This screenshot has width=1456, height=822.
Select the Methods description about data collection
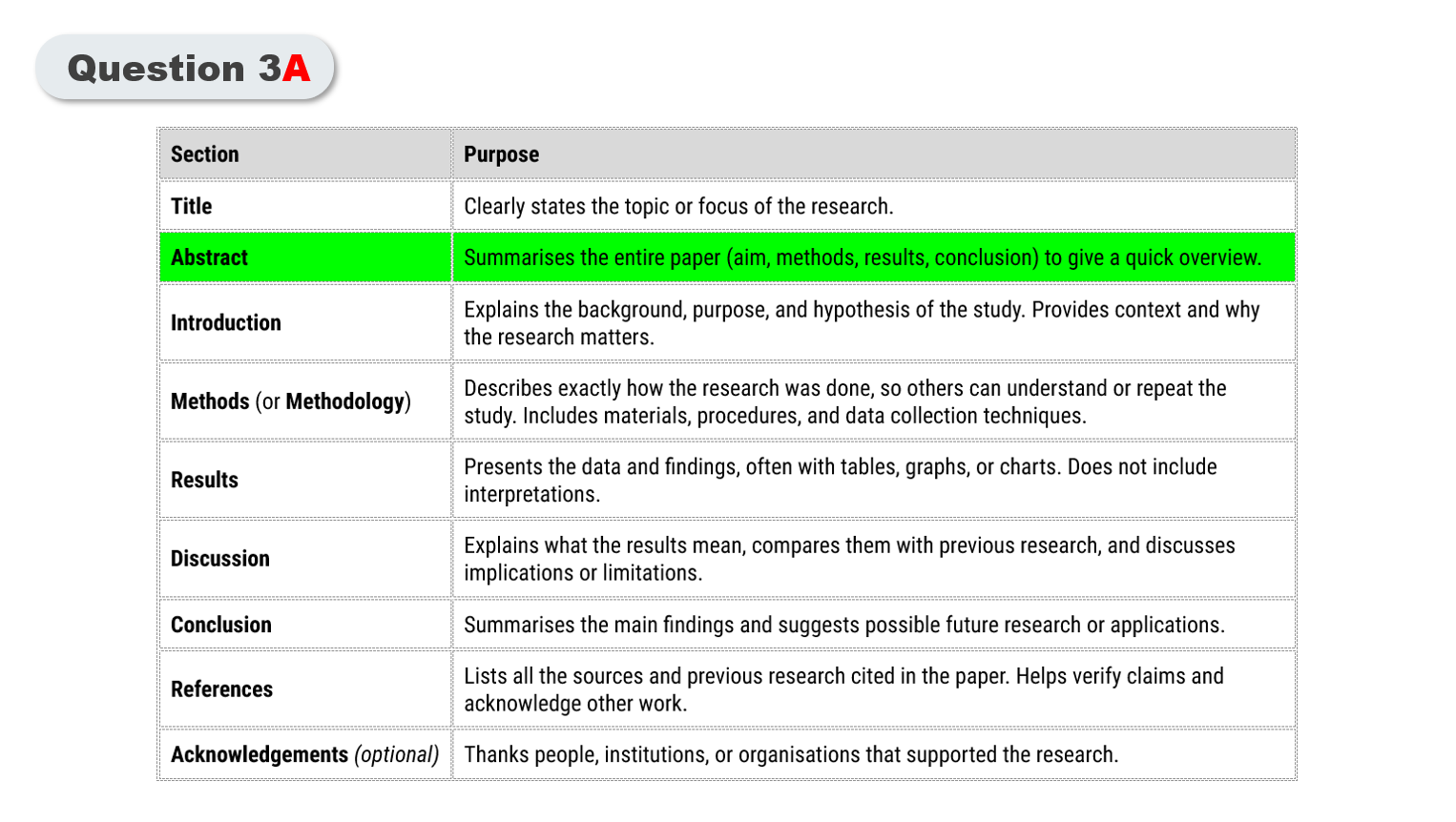pyautogui.click(x=844, y=401)
